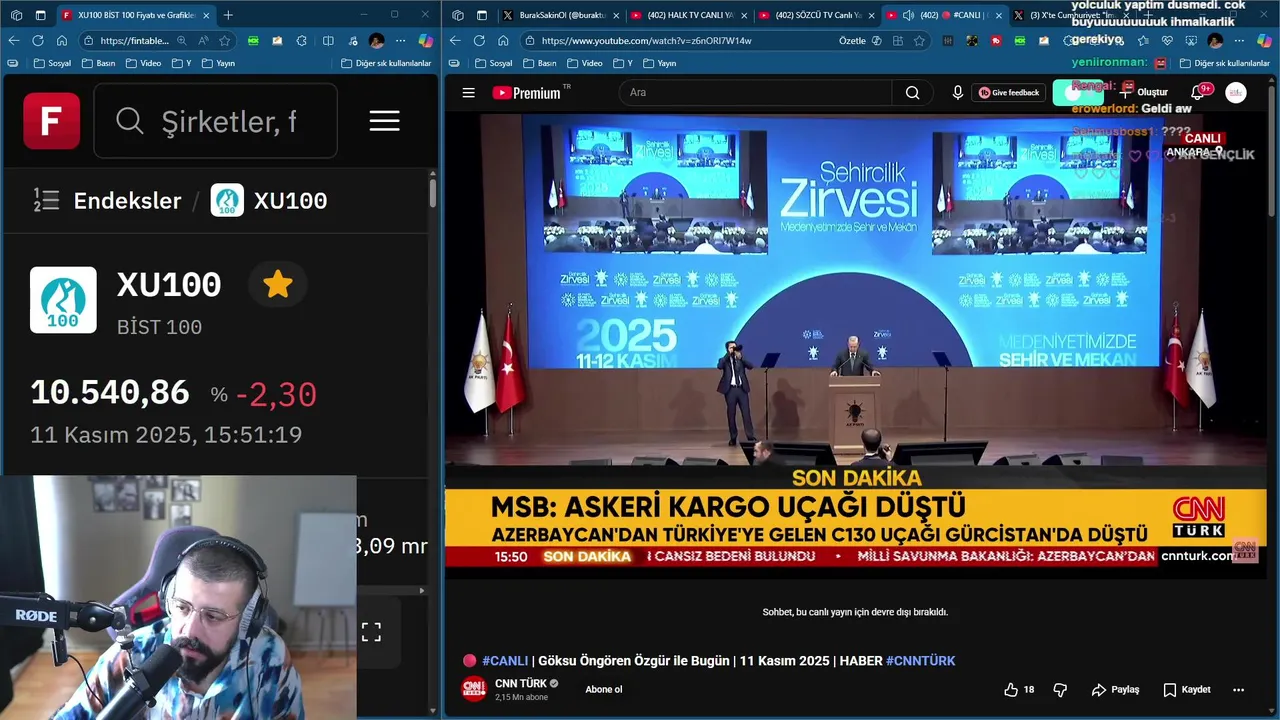Open Basın bookmarks folder in Fintables window

(x=98, y=63)
